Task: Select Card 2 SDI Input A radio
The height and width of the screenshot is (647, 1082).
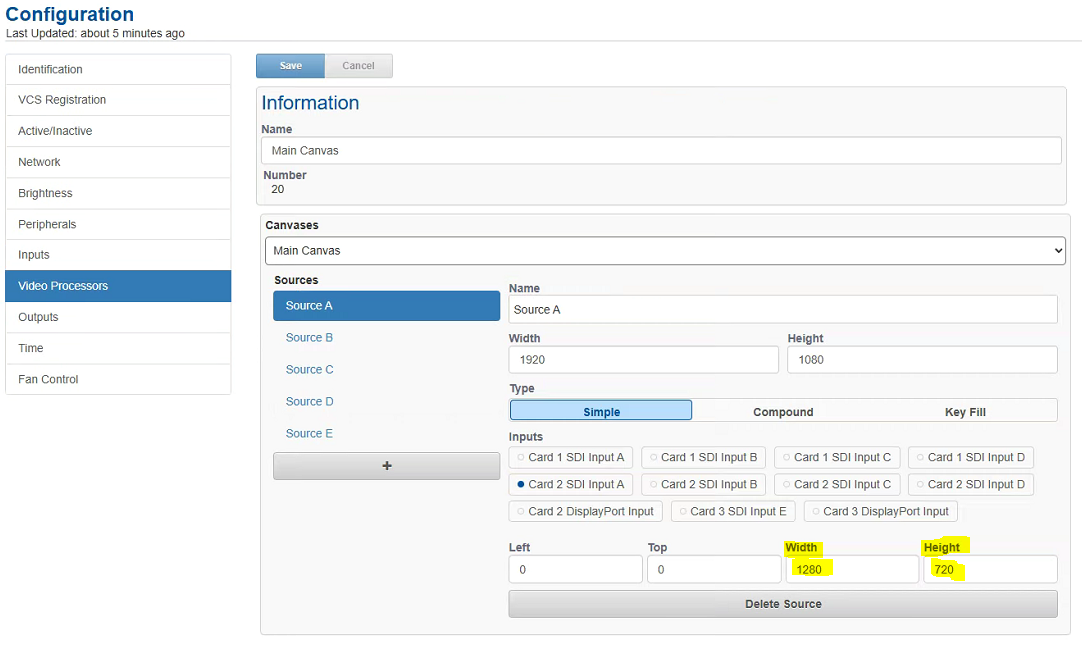Action: tap(570, 484)
